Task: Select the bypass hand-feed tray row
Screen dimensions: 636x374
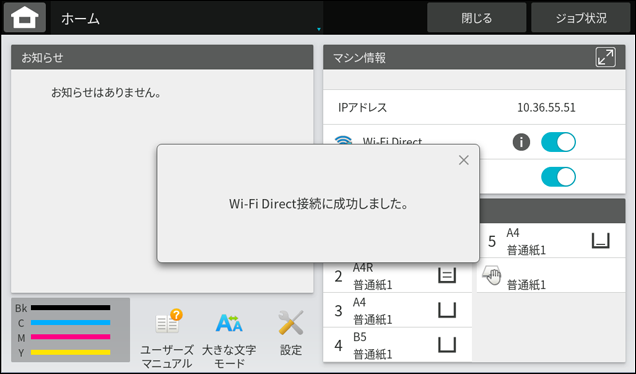Action: click(x=551, y=276)
